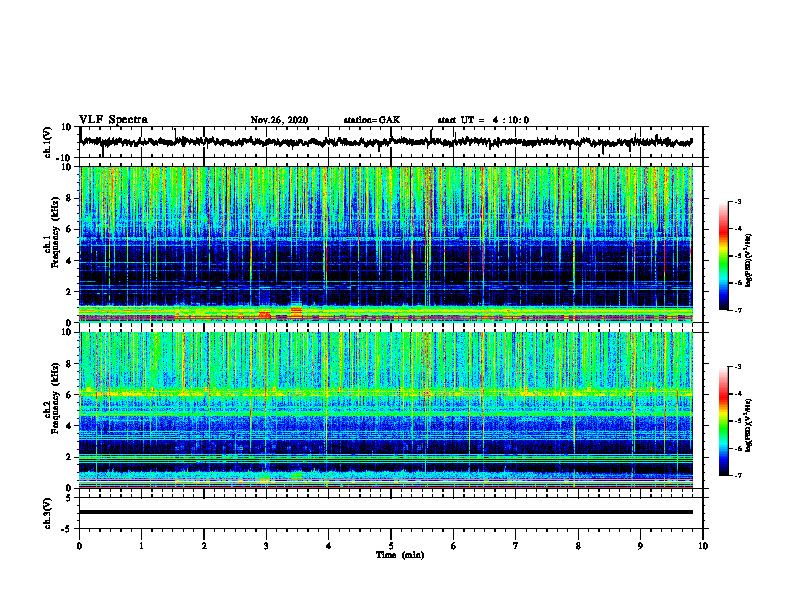Select the ch.1 spectrogram color scale bar
Viewport: 792px width, 612px height.
coord(724,256)
